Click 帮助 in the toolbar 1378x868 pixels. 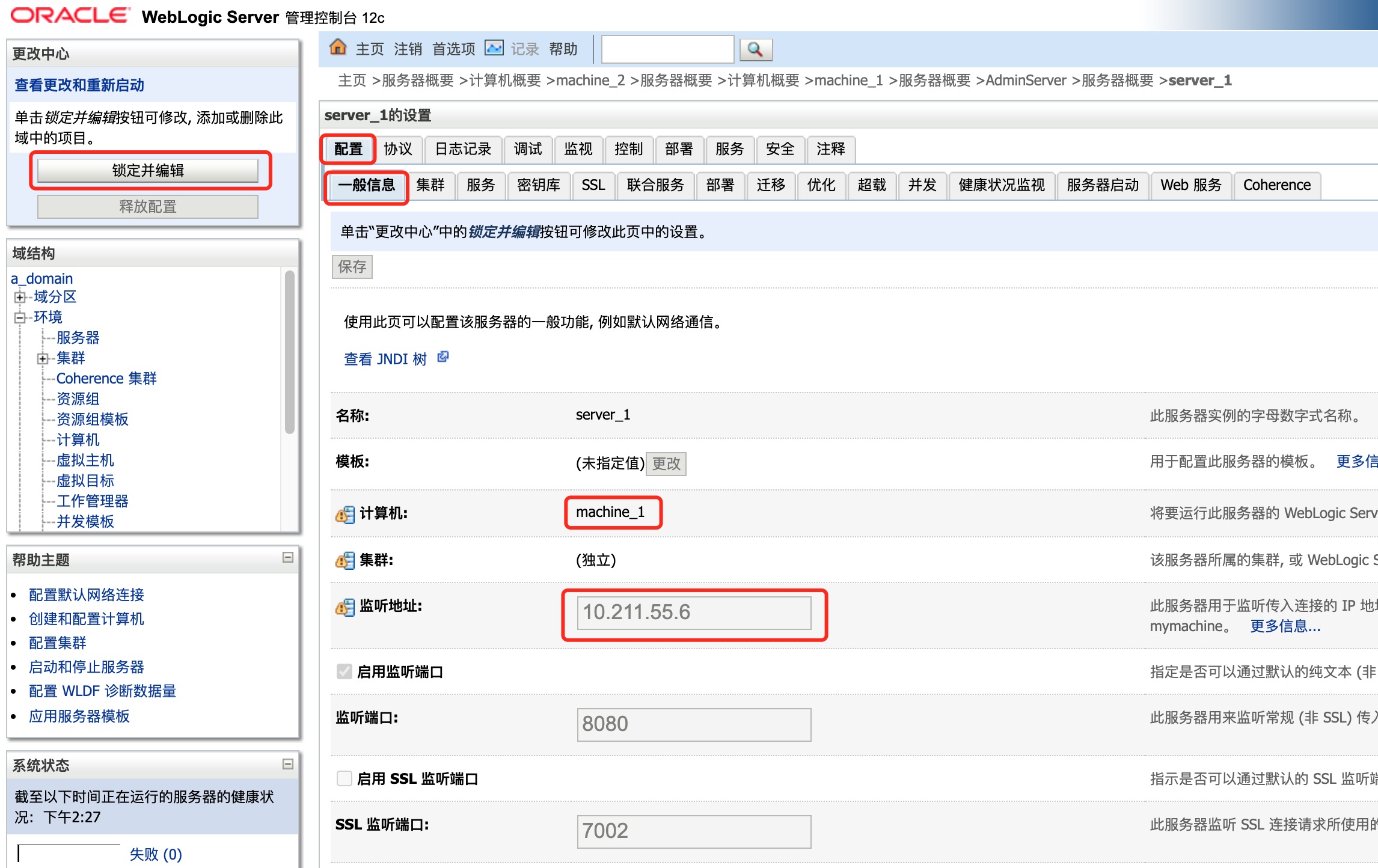coord(563,49)
